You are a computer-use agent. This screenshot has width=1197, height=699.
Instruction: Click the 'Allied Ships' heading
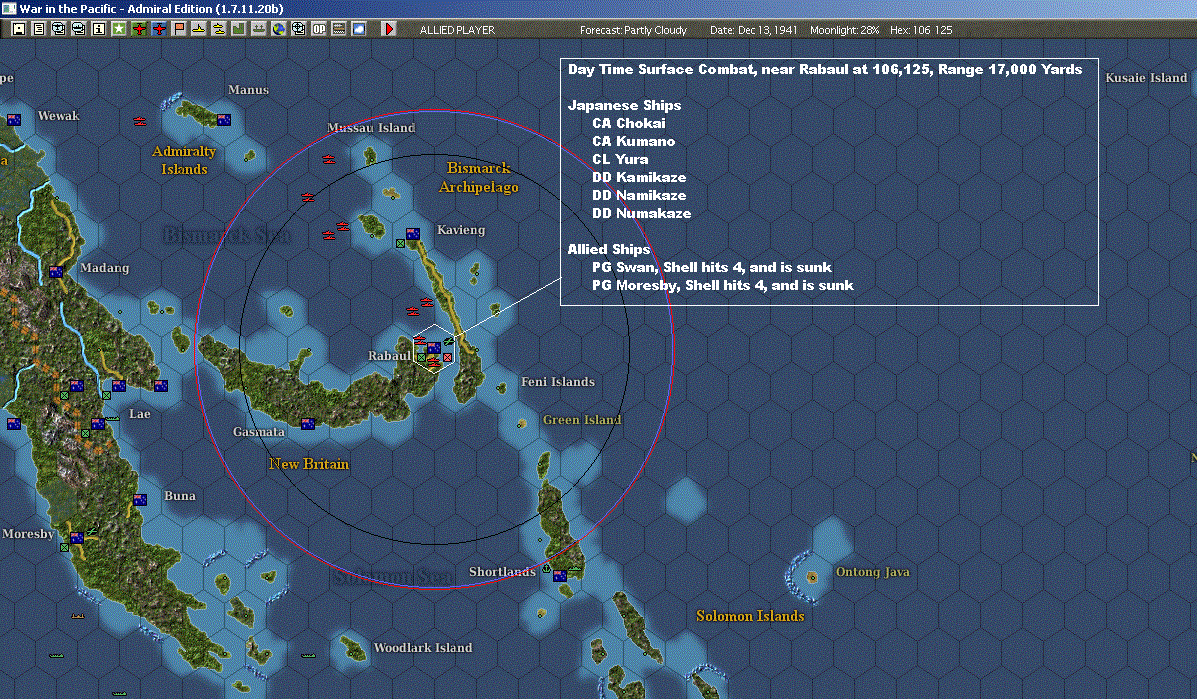608,249
